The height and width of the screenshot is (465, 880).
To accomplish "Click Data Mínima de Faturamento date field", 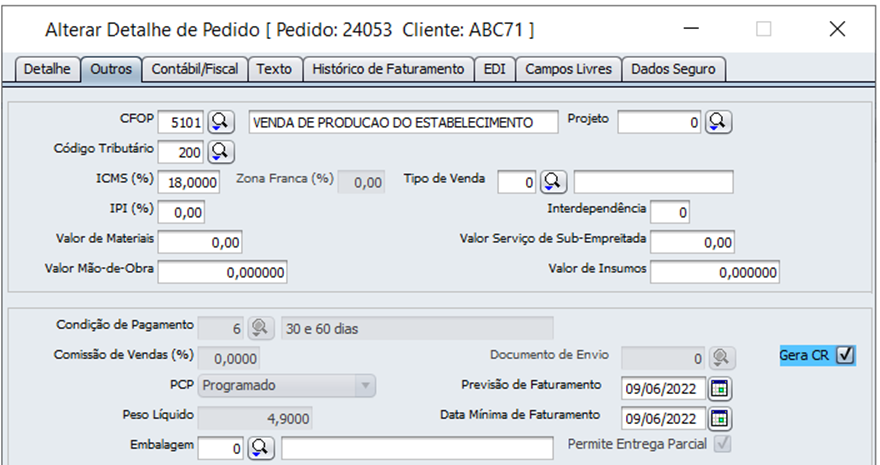I will tap(663, 418).
